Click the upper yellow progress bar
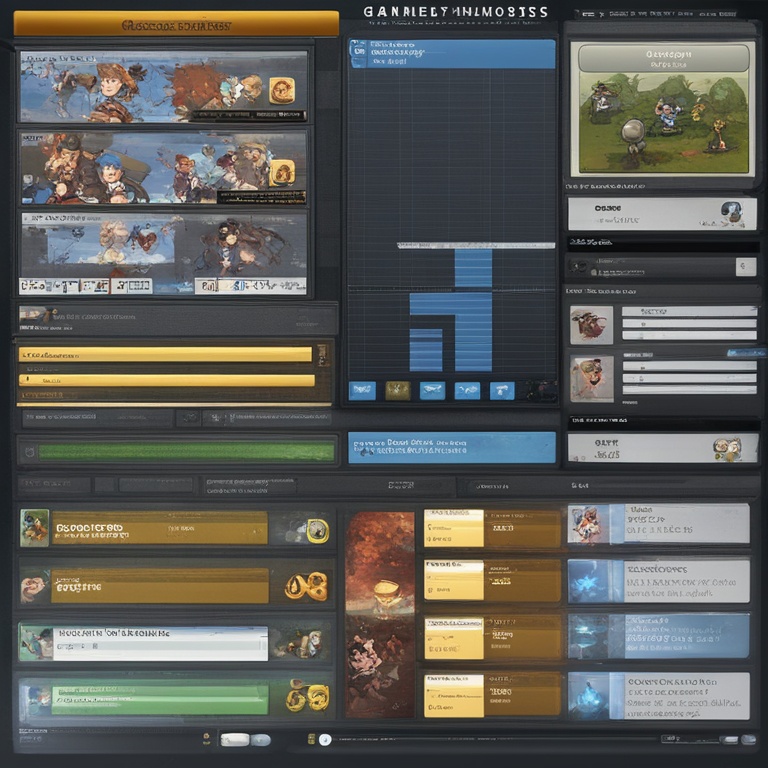Viewport: 768px width, 768px height. [x=165, y=354]
